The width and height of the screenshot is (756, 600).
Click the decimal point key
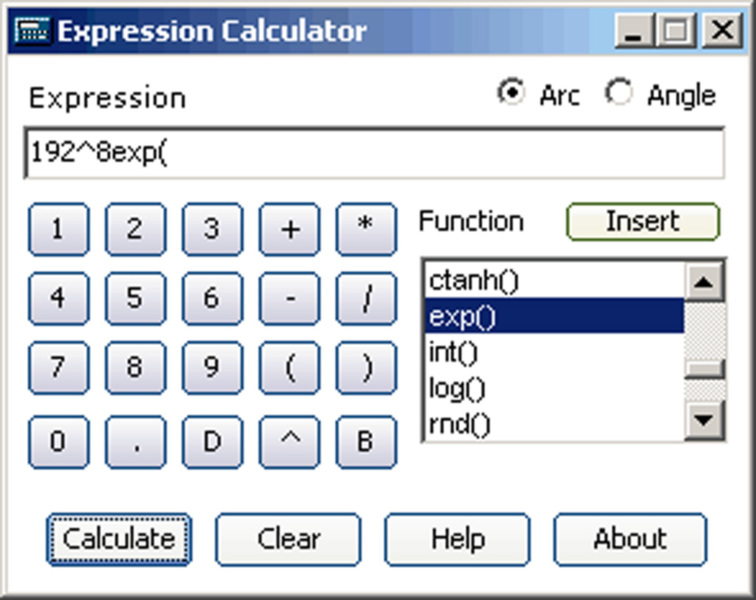[x=136, y=441]
